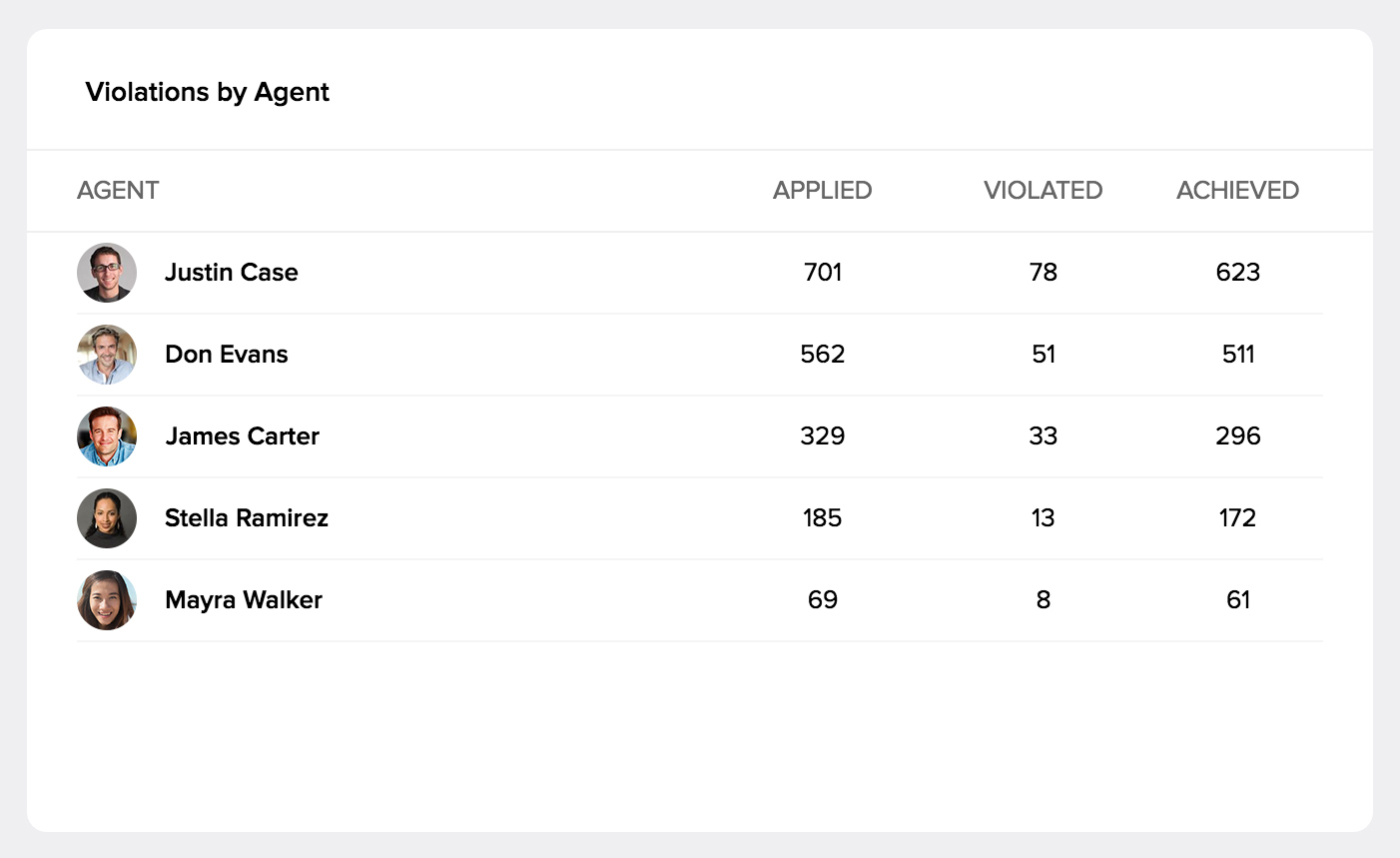Click Don Evans' profile photo

point(107,355)
